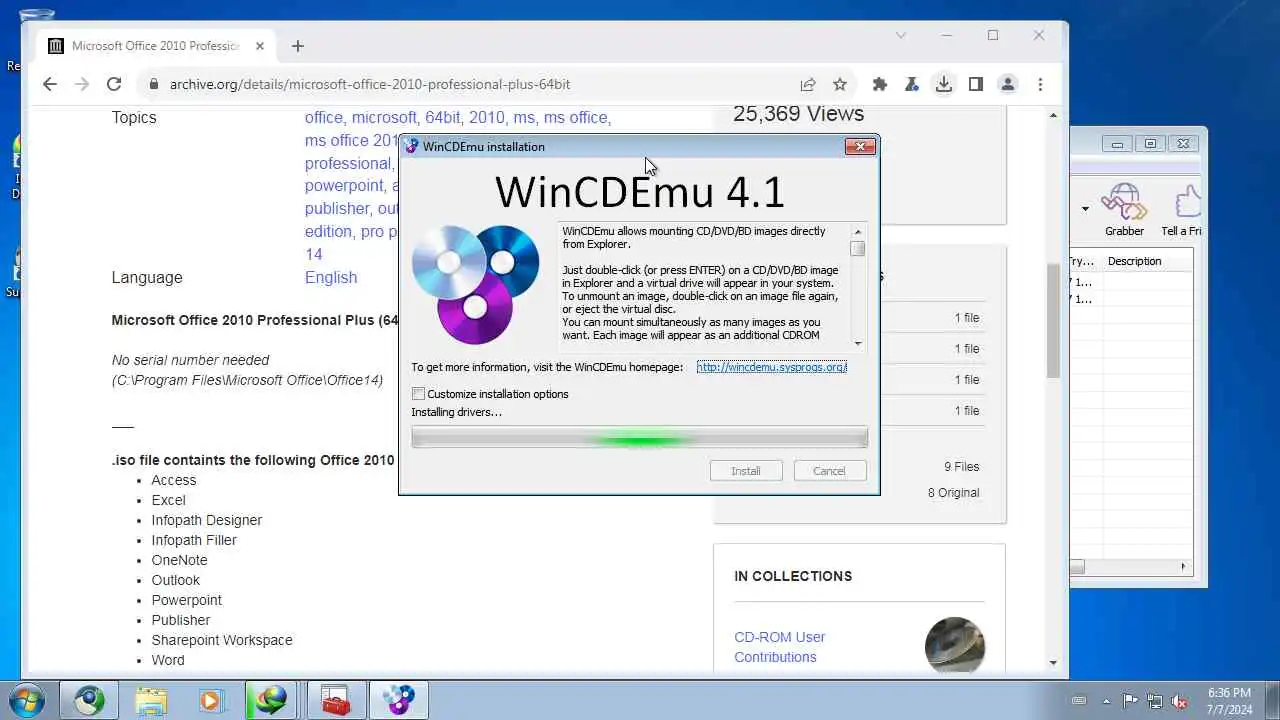
Task: Click scroll-up arrow in WinCDEmu description box
Action: coord(858,232)
